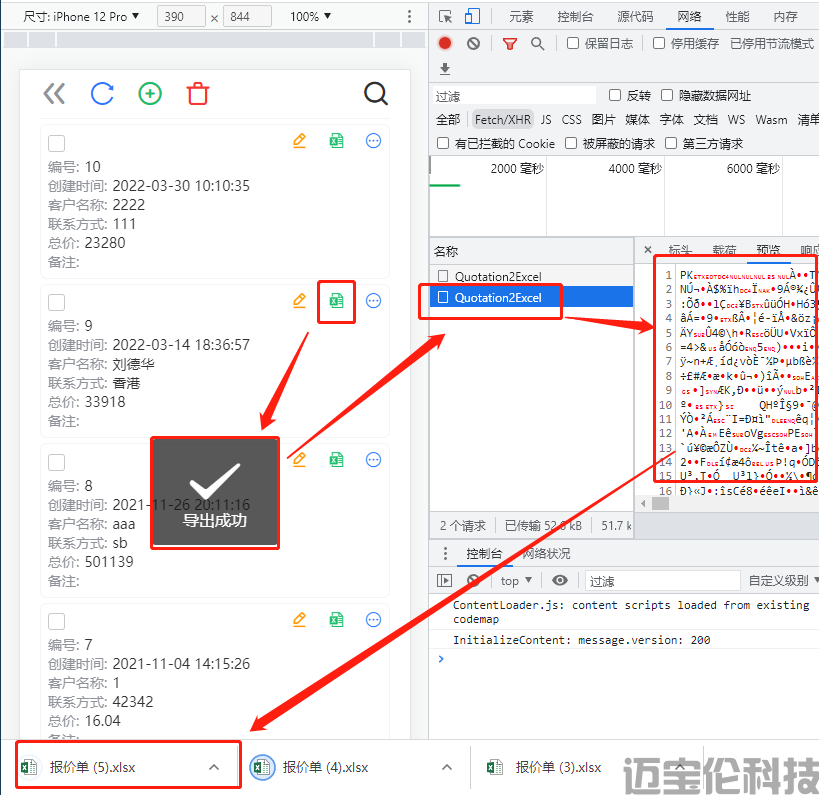This screenshot has height=795, width=819.
Task: Check the checkbox for quotation number 7
Action: (56, 622)
